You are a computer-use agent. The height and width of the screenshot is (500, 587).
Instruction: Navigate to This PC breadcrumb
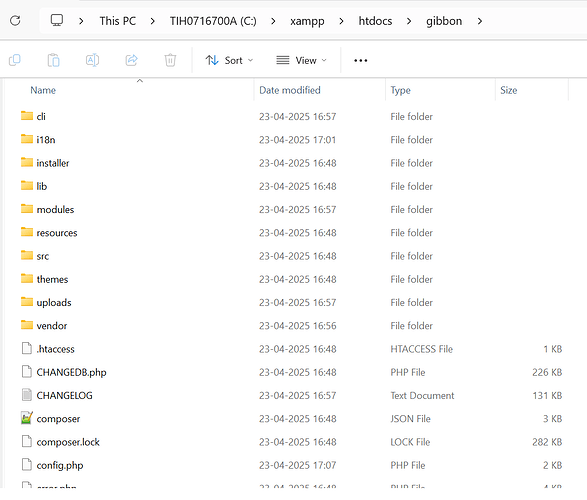[x=118, y=21]
